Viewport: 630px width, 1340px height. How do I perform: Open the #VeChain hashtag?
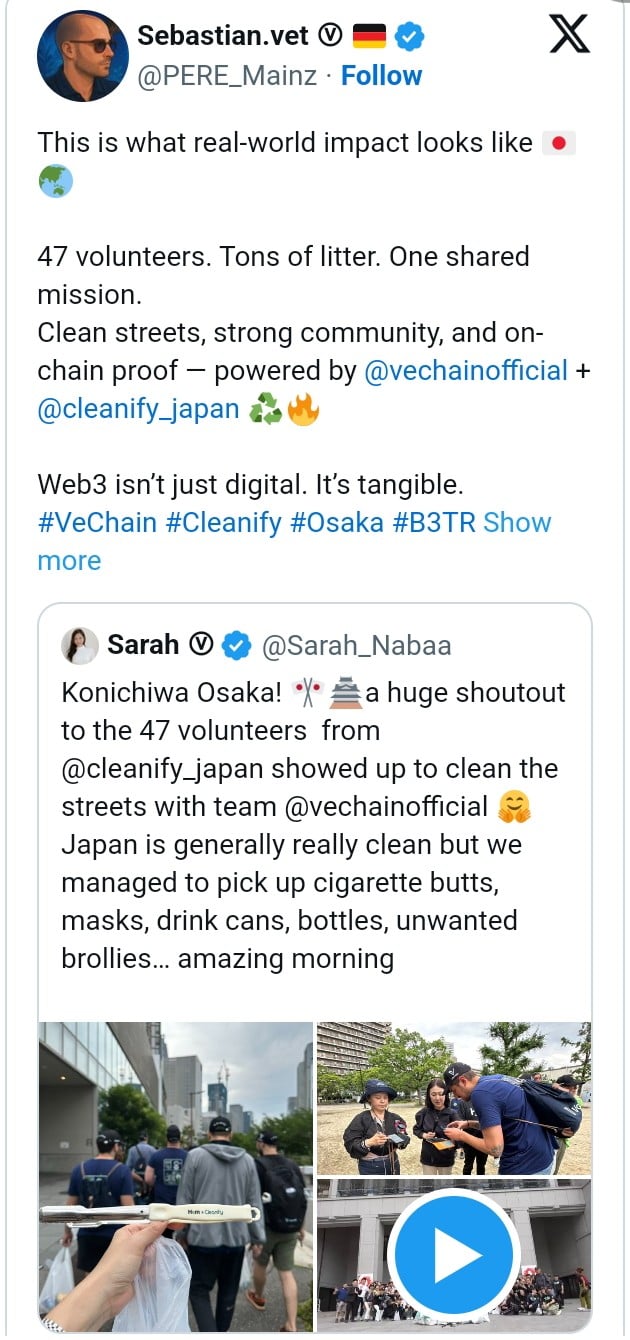(97, 523)
